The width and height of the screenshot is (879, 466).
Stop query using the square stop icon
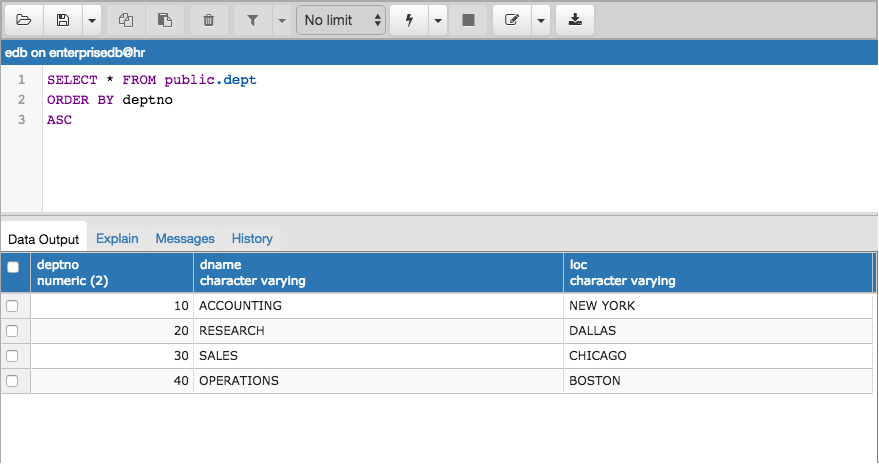pos(468,20)
